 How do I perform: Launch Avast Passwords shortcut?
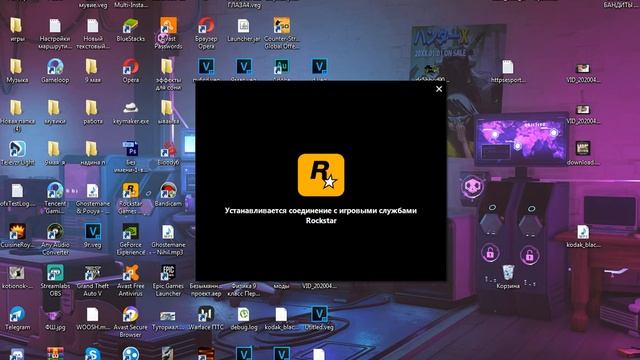pos(168,33)
